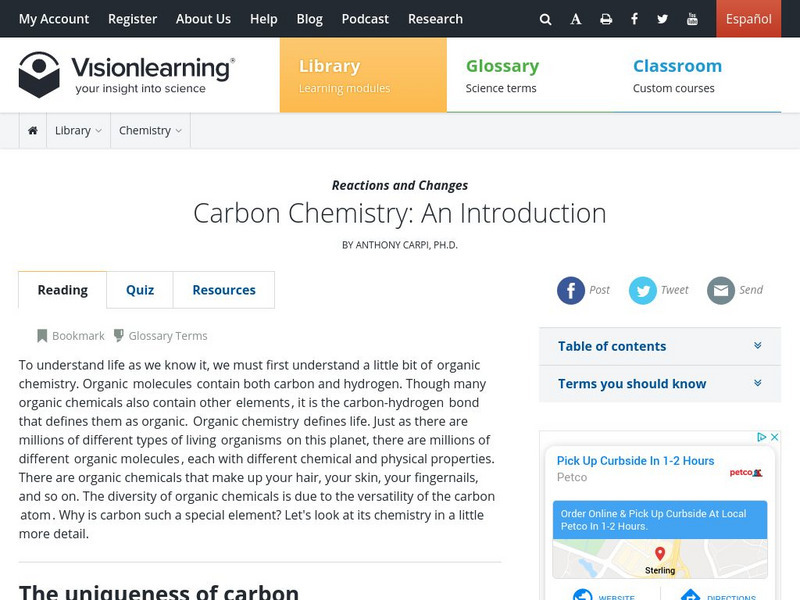Screen dimensions: 800x600
Task: Bookmark this reading module
Action: pyautogui.click(x=70, y=336)
